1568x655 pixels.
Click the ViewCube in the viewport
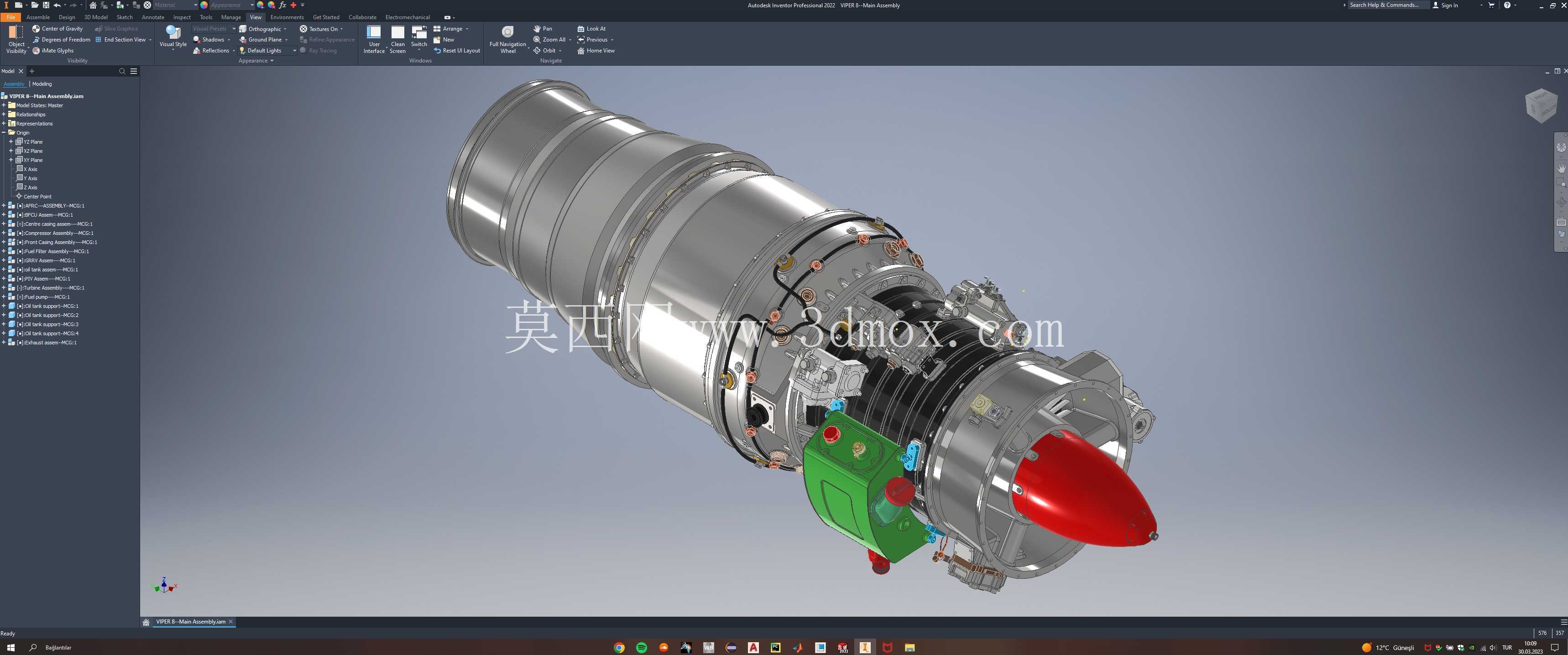pos(1541,105)
